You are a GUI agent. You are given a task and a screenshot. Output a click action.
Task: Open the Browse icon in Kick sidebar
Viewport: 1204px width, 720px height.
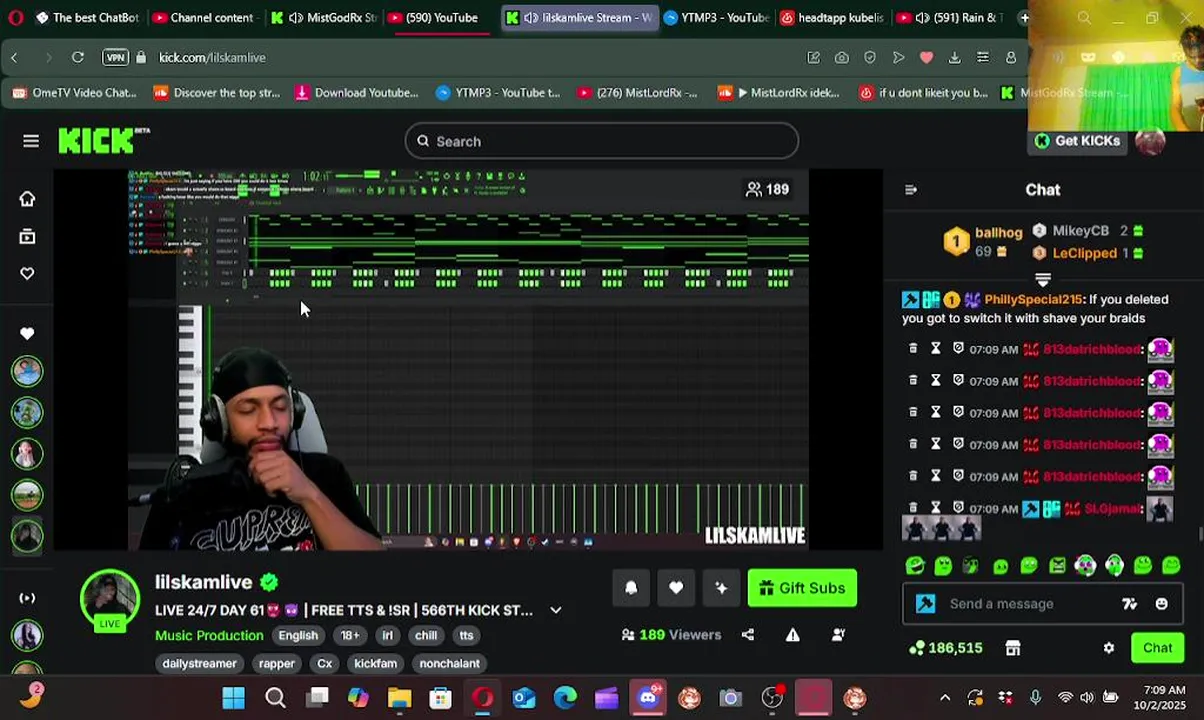(x=27, y=237)
